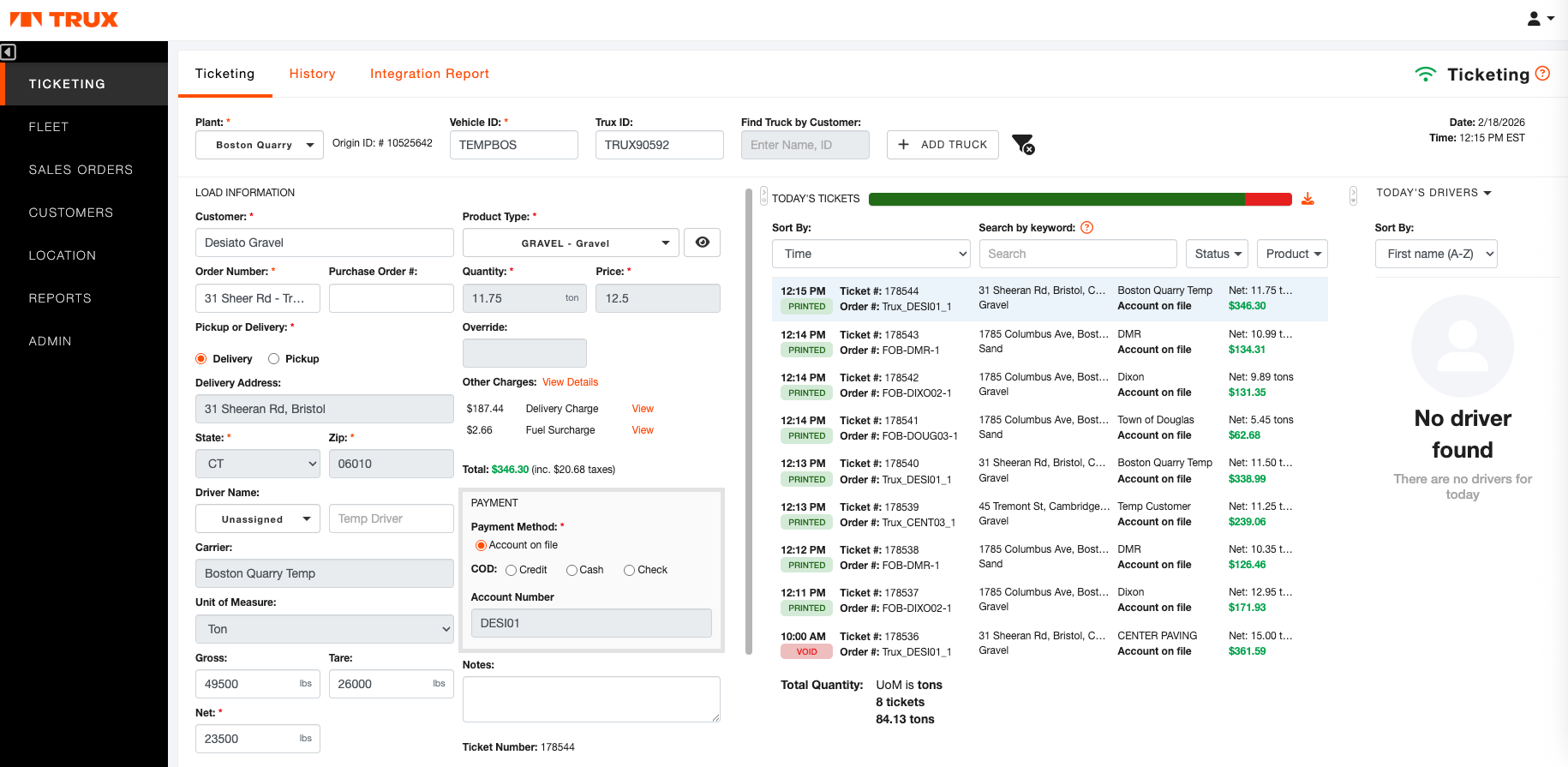The height and width of the screenshot is (767, 1568).
Task: Click the Vehicle ID field TEMPBOS
Action: coord(514,145)
